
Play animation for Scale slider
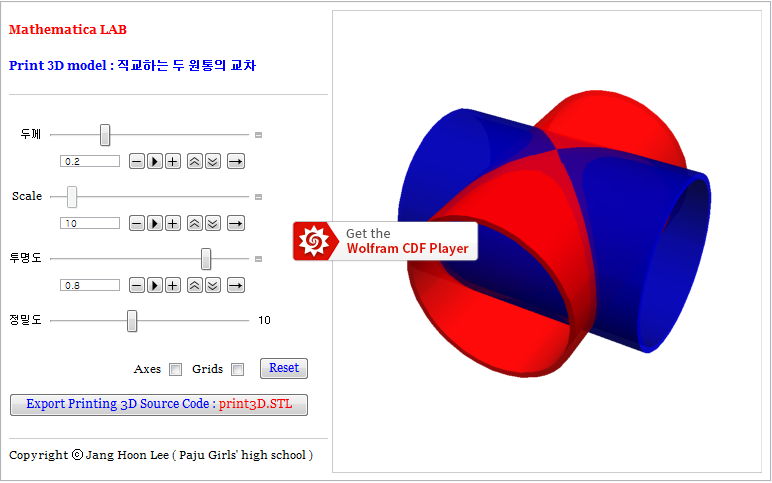point(155,223)
